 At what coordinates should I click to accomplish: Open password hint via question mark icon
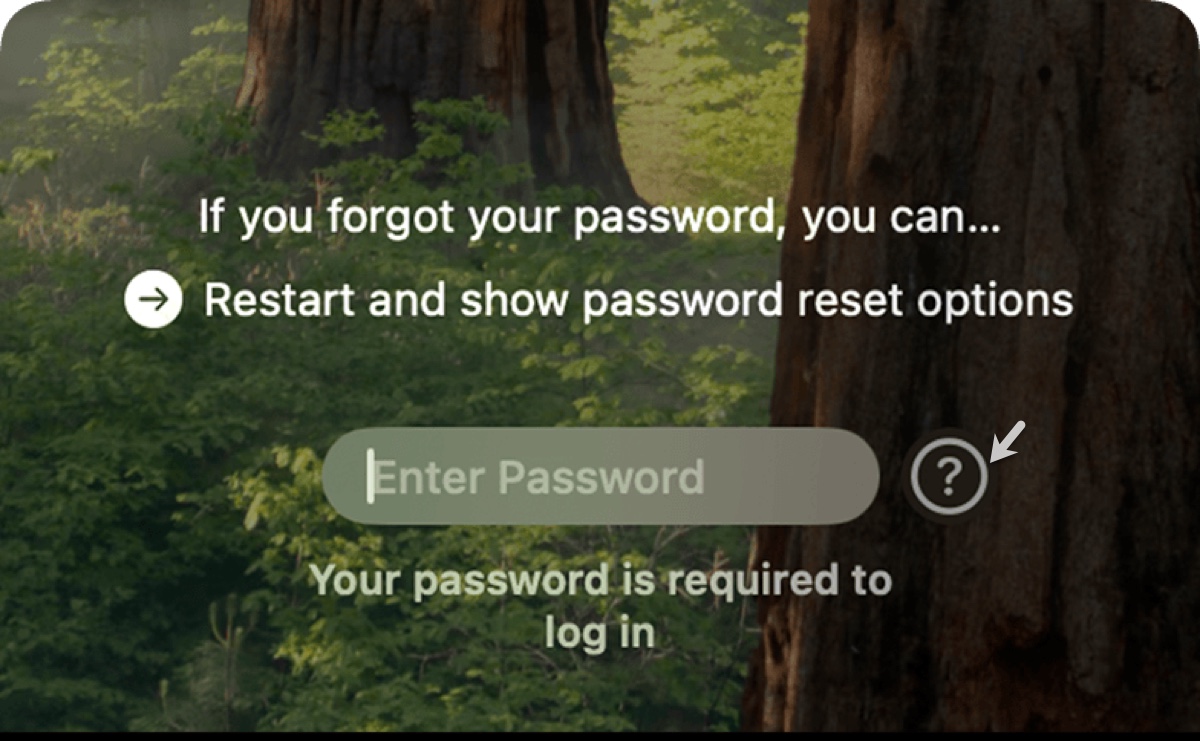[x=949, y=477]
